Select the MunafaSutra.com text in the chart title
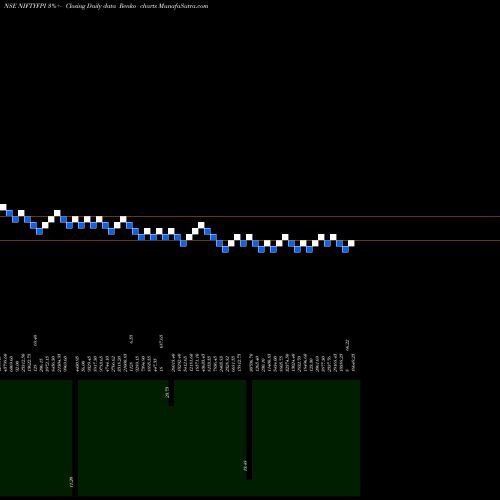500x500 pixels. coord(183,6)
